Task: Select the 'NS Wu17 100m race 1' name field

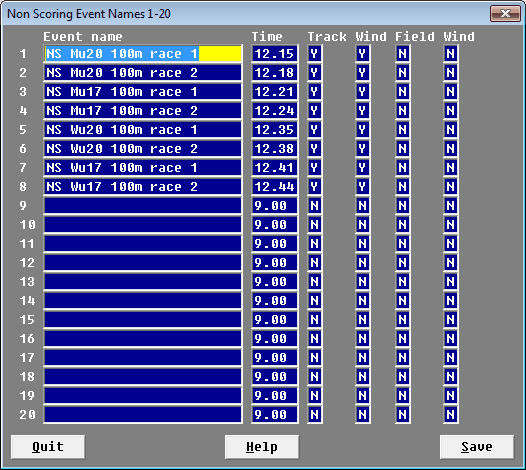Action: [143, 167]
